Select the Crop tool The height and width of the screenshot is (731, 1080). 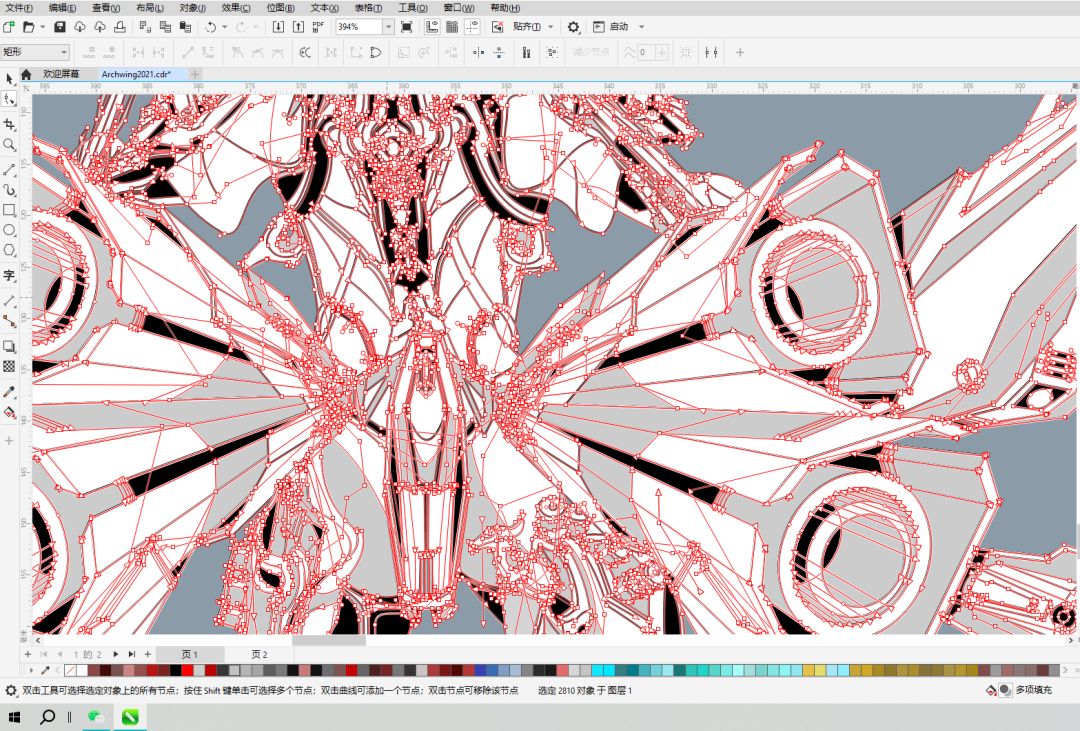click(9, 124)
